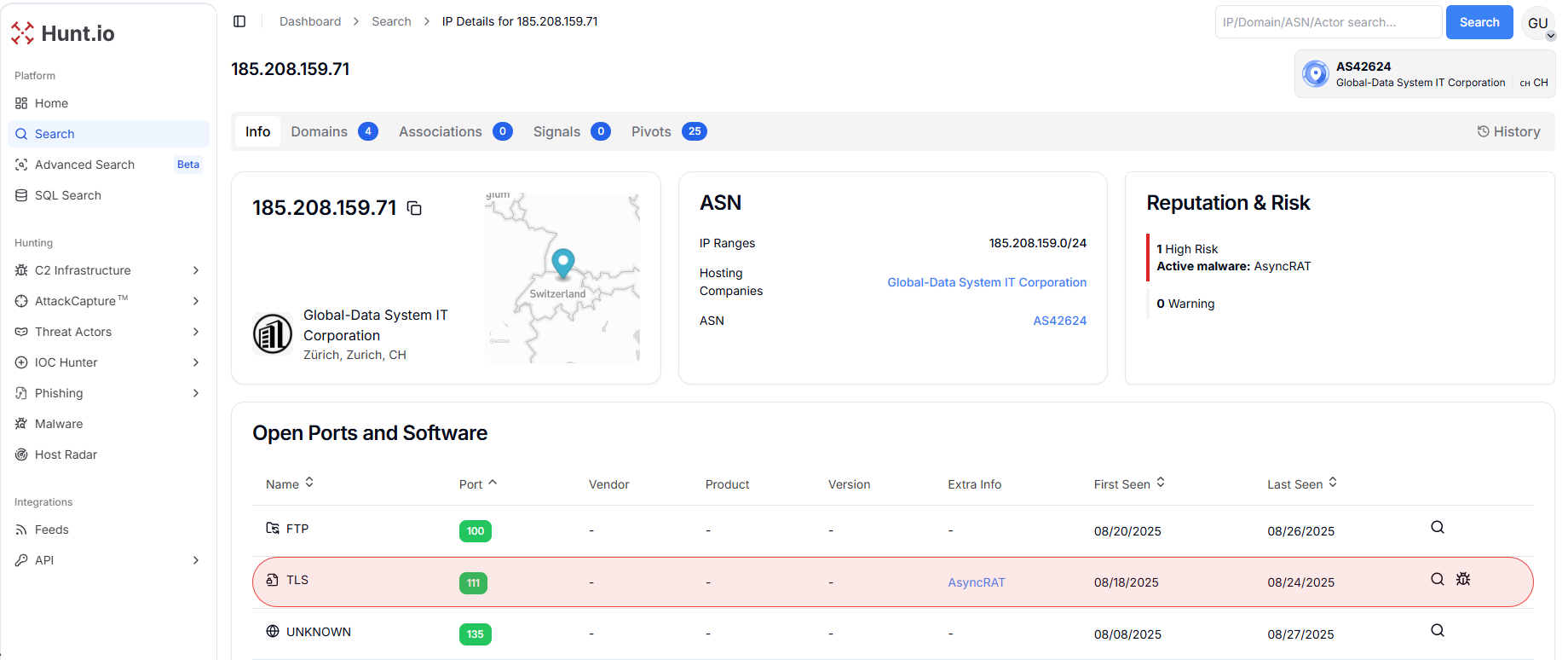This screenshot has width=1568, height=660.
Task: Expand the API menu
Action: click(108, 560)
